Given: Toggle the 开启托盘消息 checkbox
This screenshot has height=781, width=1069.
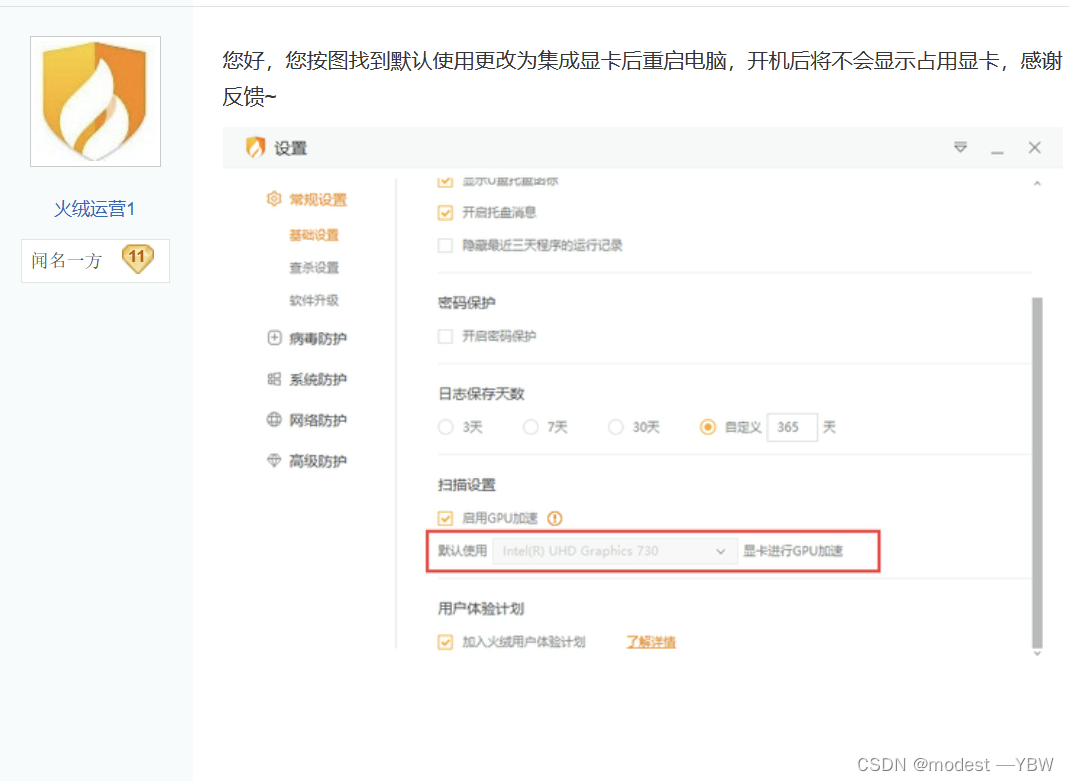Looking at the screenshot, I should 445,213.
